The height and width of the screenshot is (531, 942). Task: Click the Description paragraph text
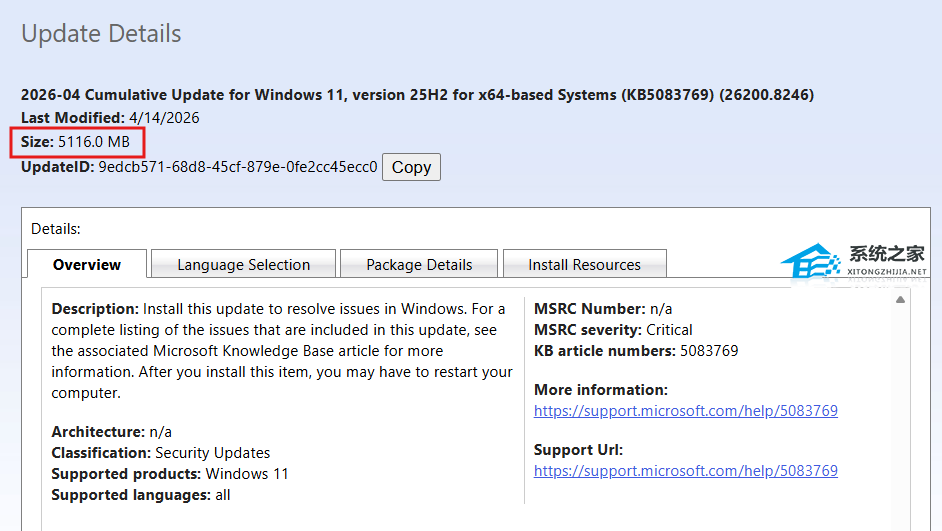[282, 351]
